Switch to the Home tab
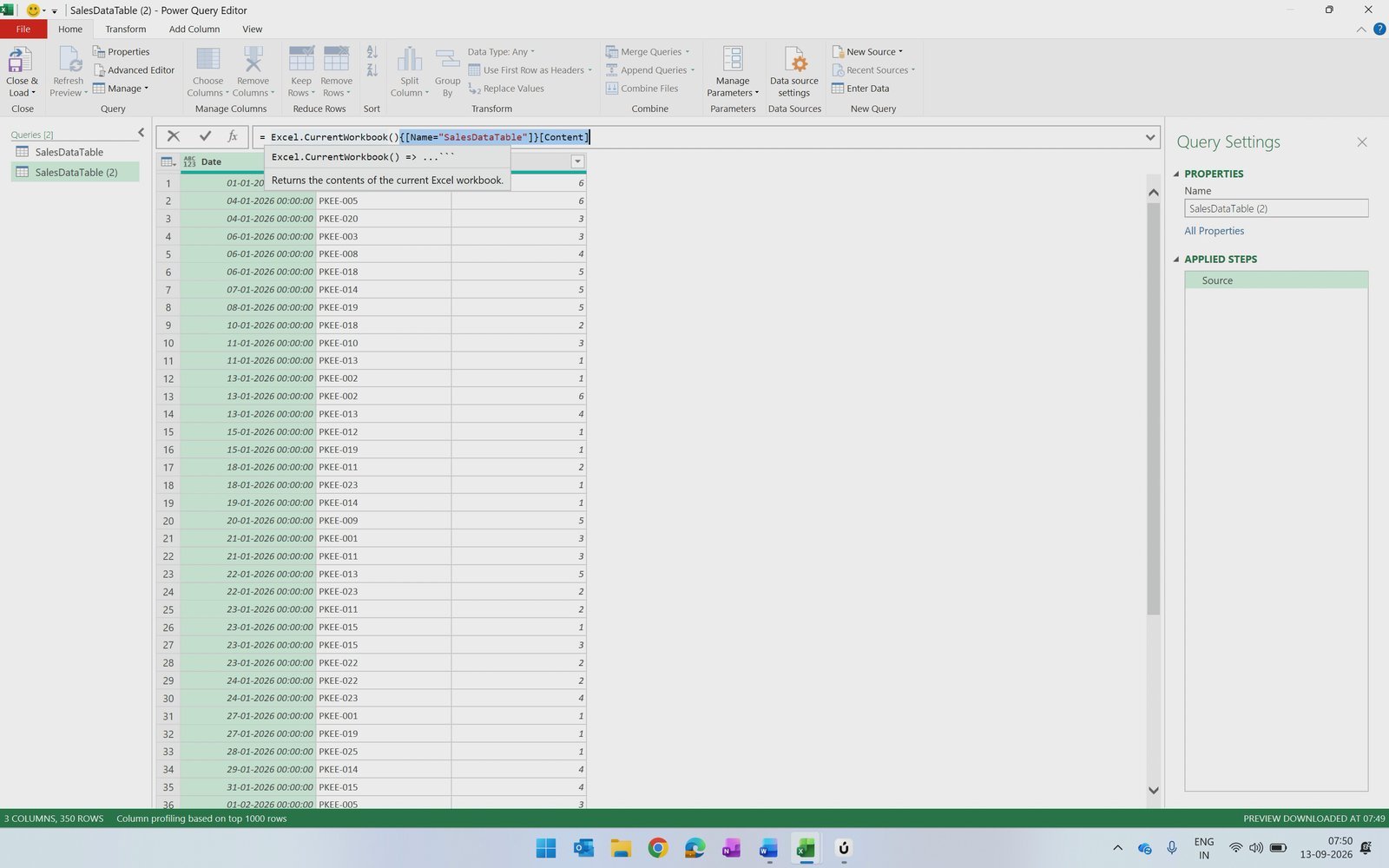1389x868 pixels. point(70,30)
